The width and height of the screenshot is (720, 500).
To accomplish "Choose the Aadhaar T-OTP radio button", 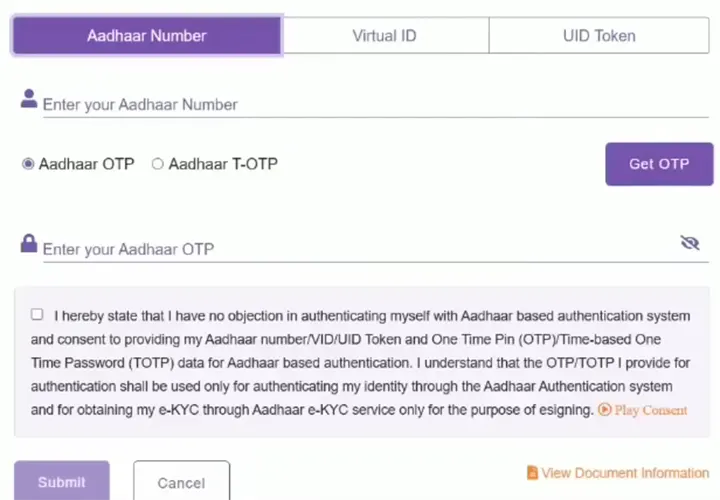I will [158, 164].
